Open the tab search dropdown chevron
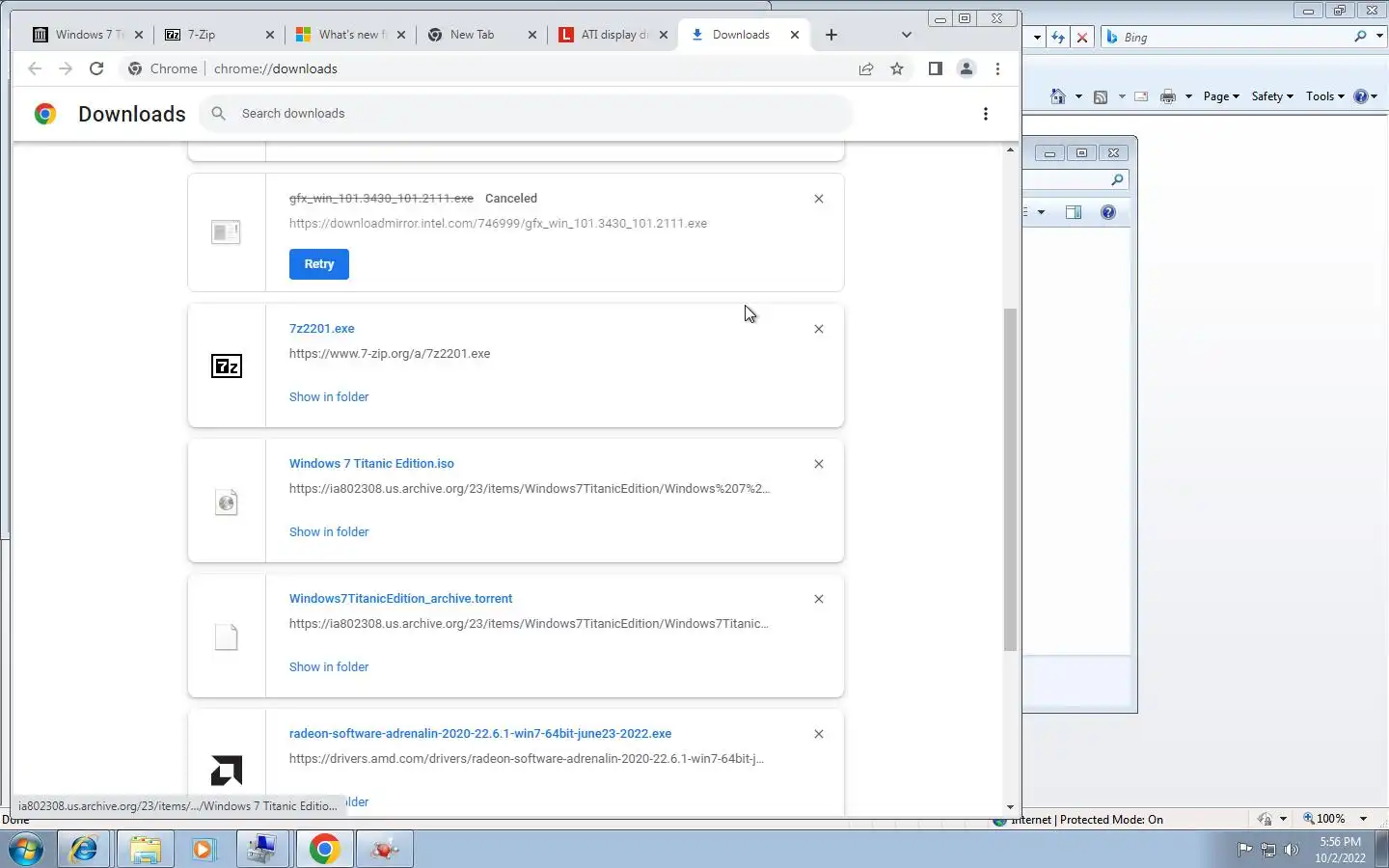Image resolution: width=1389 pixels, height=868 pixels. 906,35
